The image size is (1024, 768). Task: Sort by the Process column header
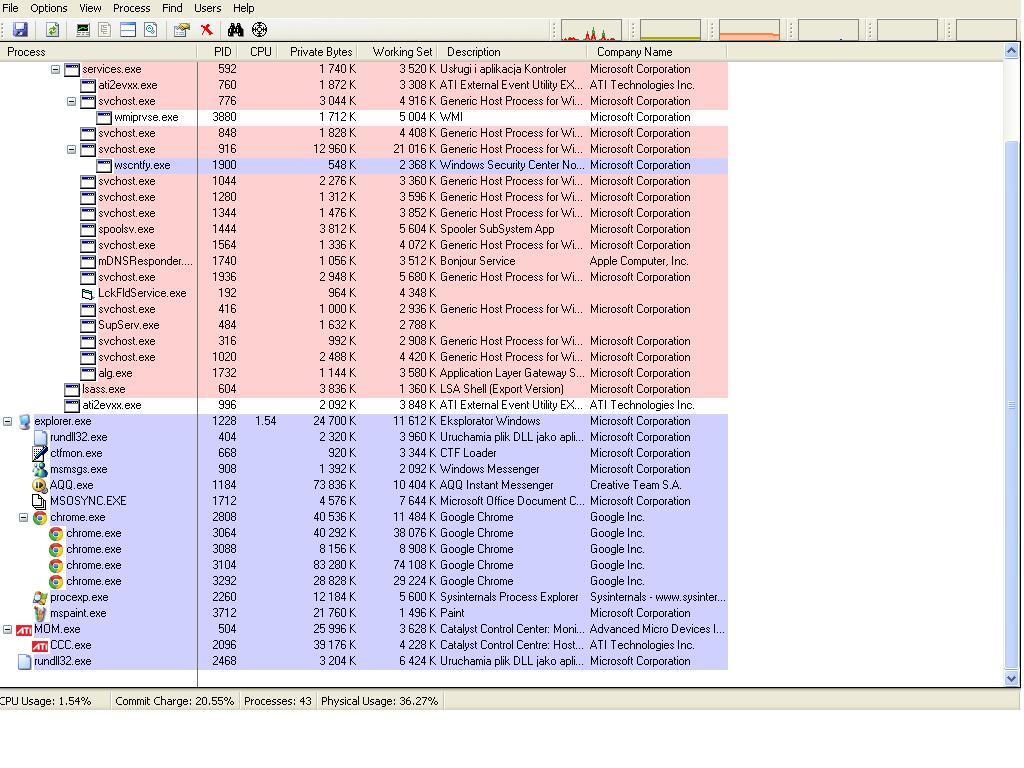point(99,52)
